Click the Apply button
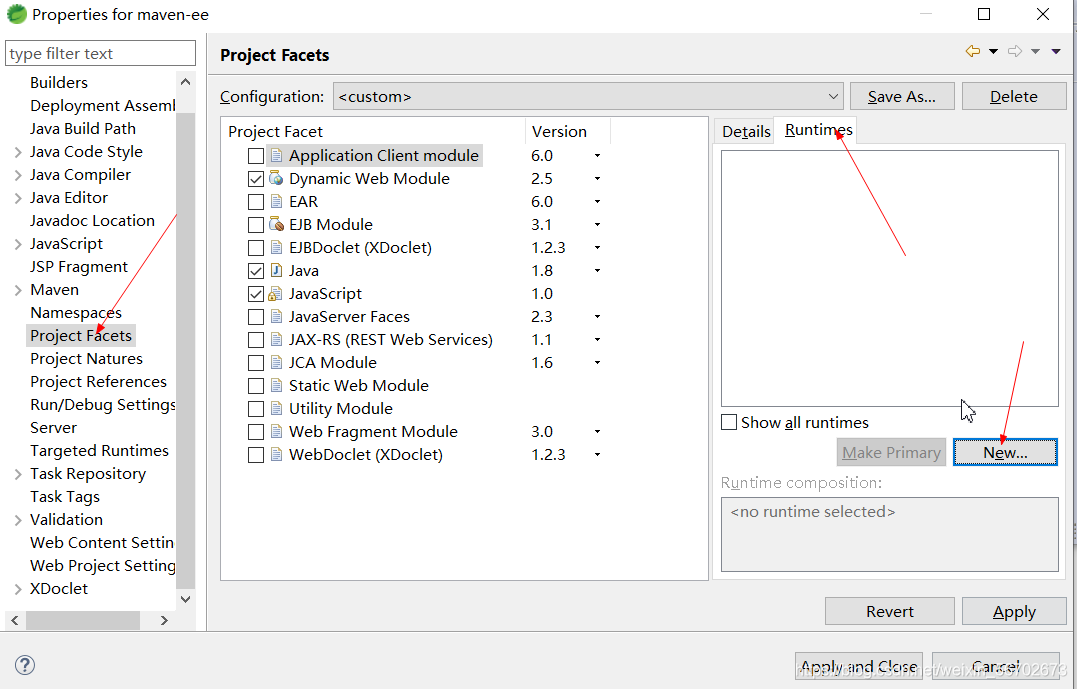Screen dimensions: 1077x689 (1014, 611)
